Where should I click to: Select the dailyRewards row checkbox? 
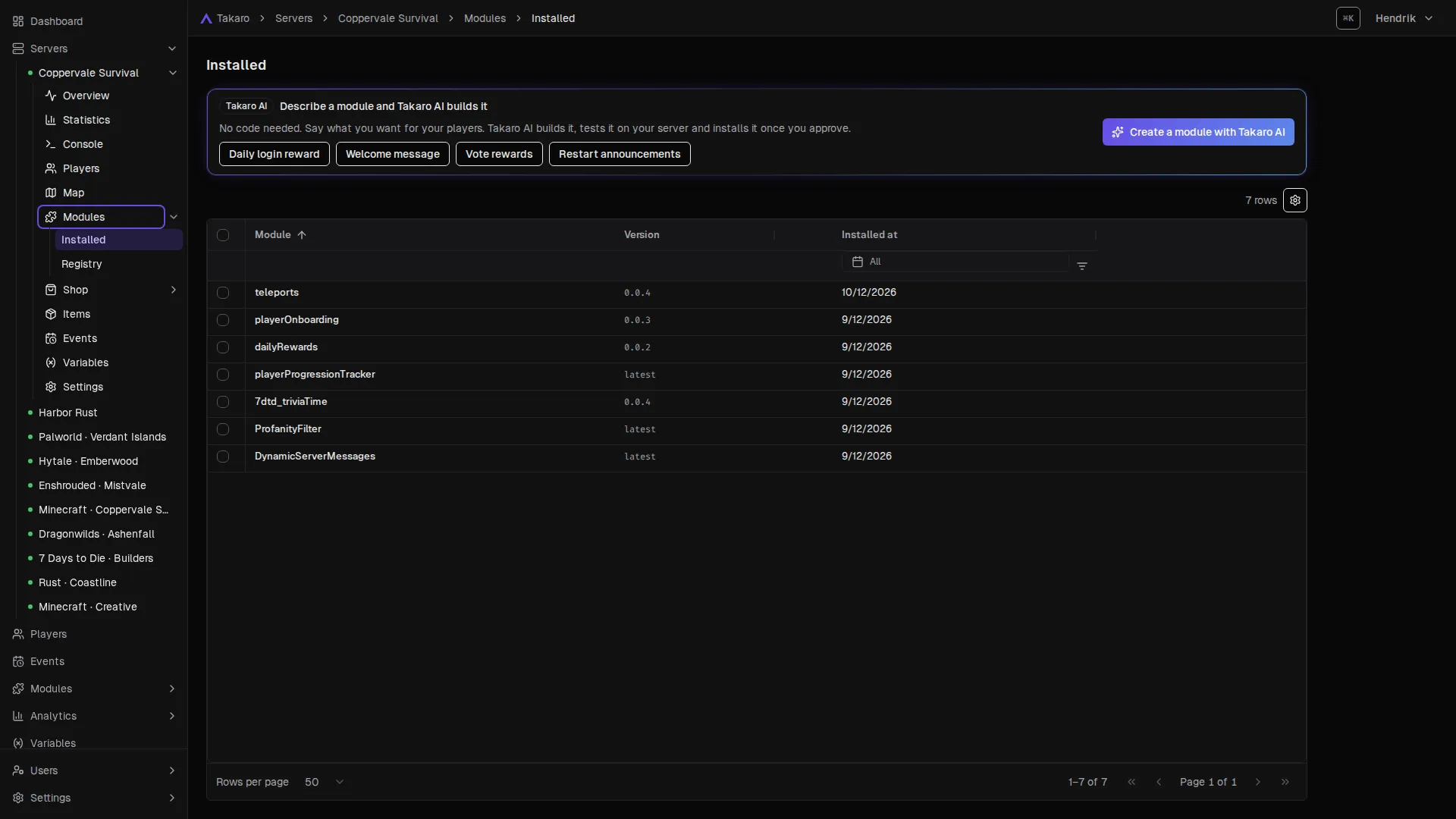pyautogui.click(x=223, y=347)
